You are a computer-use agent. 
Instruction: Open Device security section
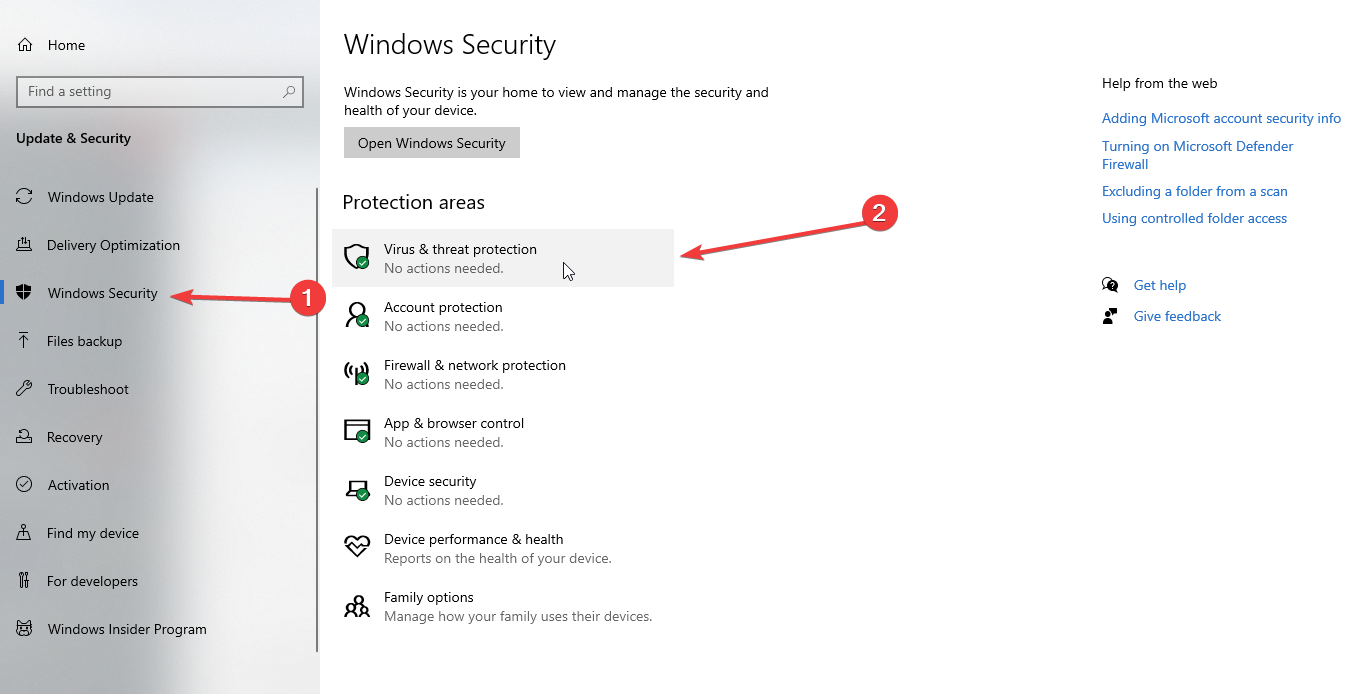pos(430,490)
